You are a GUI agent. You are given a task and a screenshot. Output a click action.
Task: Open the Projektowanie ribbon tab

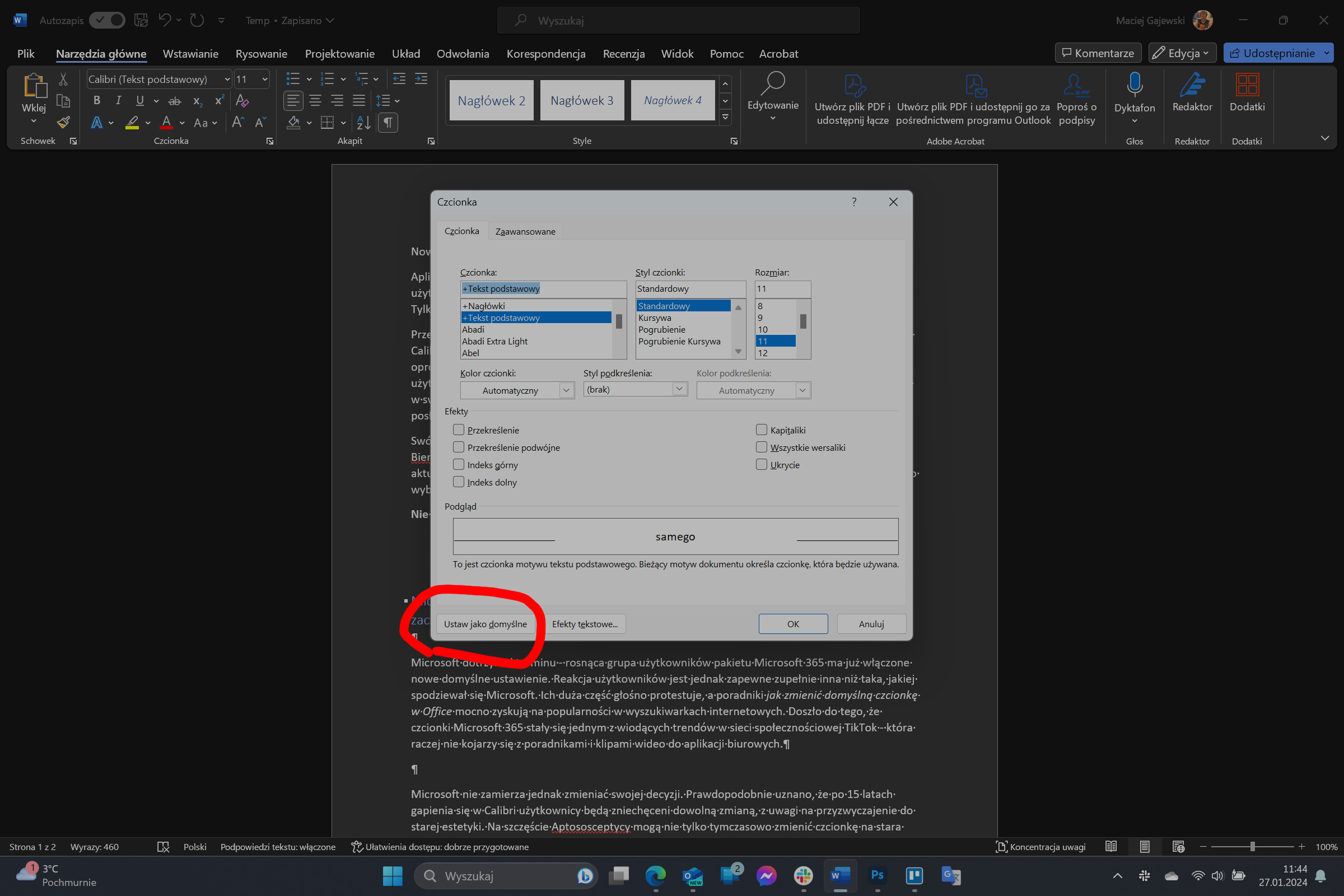pos(339,54)
